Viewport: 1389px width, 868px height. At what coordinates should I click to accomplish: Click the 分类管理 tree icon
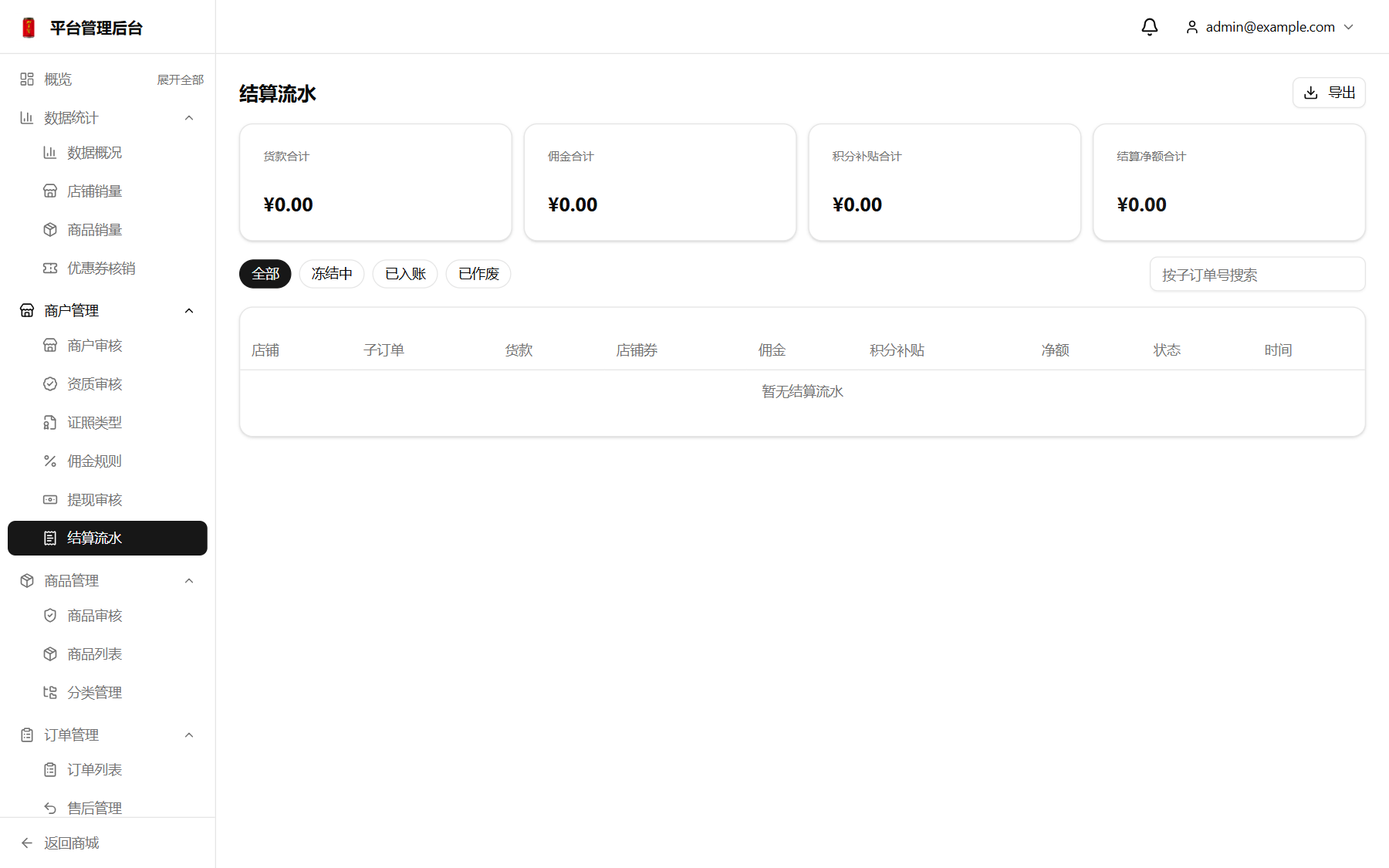pos(50,692)
